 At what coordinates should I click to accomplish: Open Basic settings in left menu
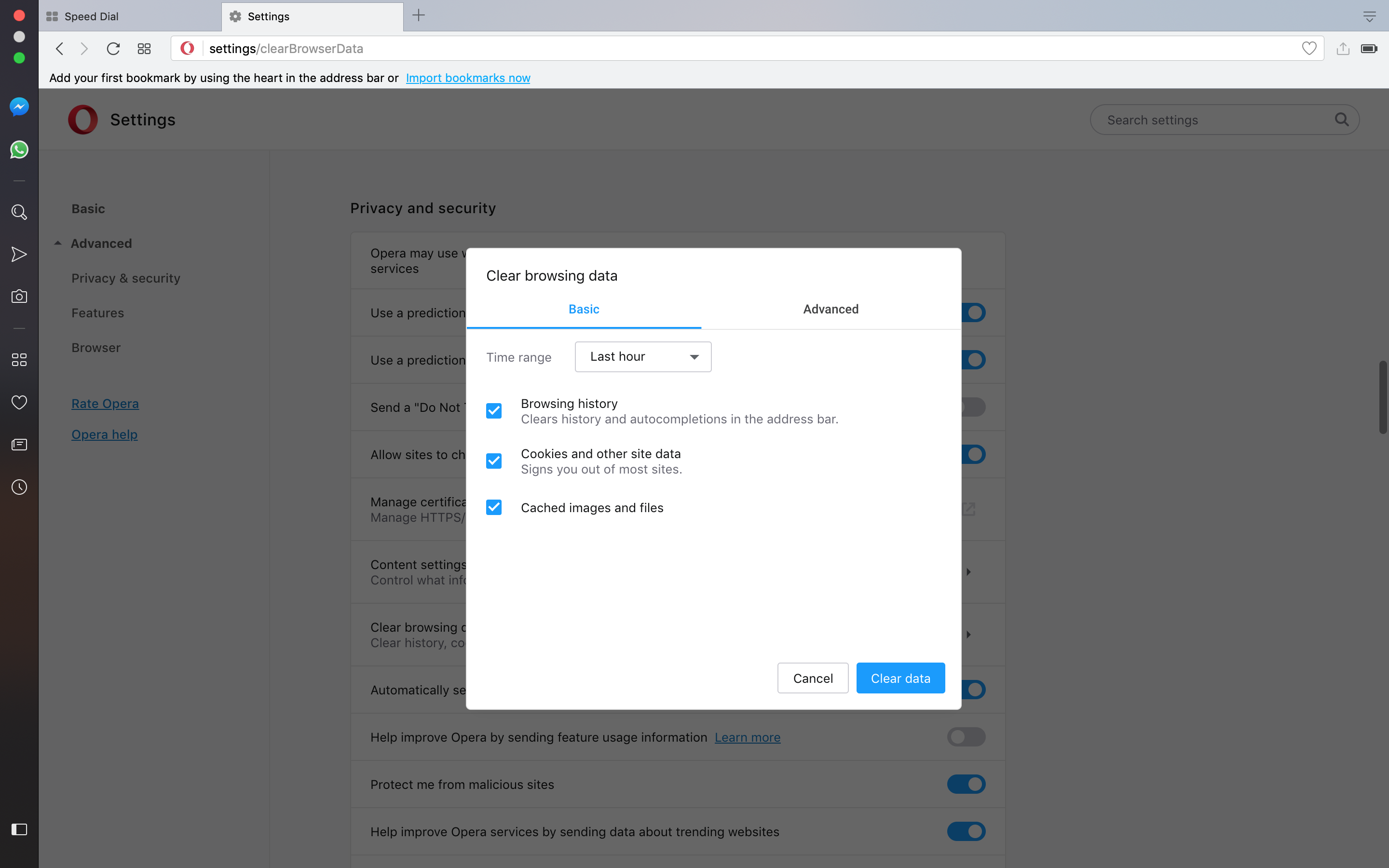[x=88, y=209]
